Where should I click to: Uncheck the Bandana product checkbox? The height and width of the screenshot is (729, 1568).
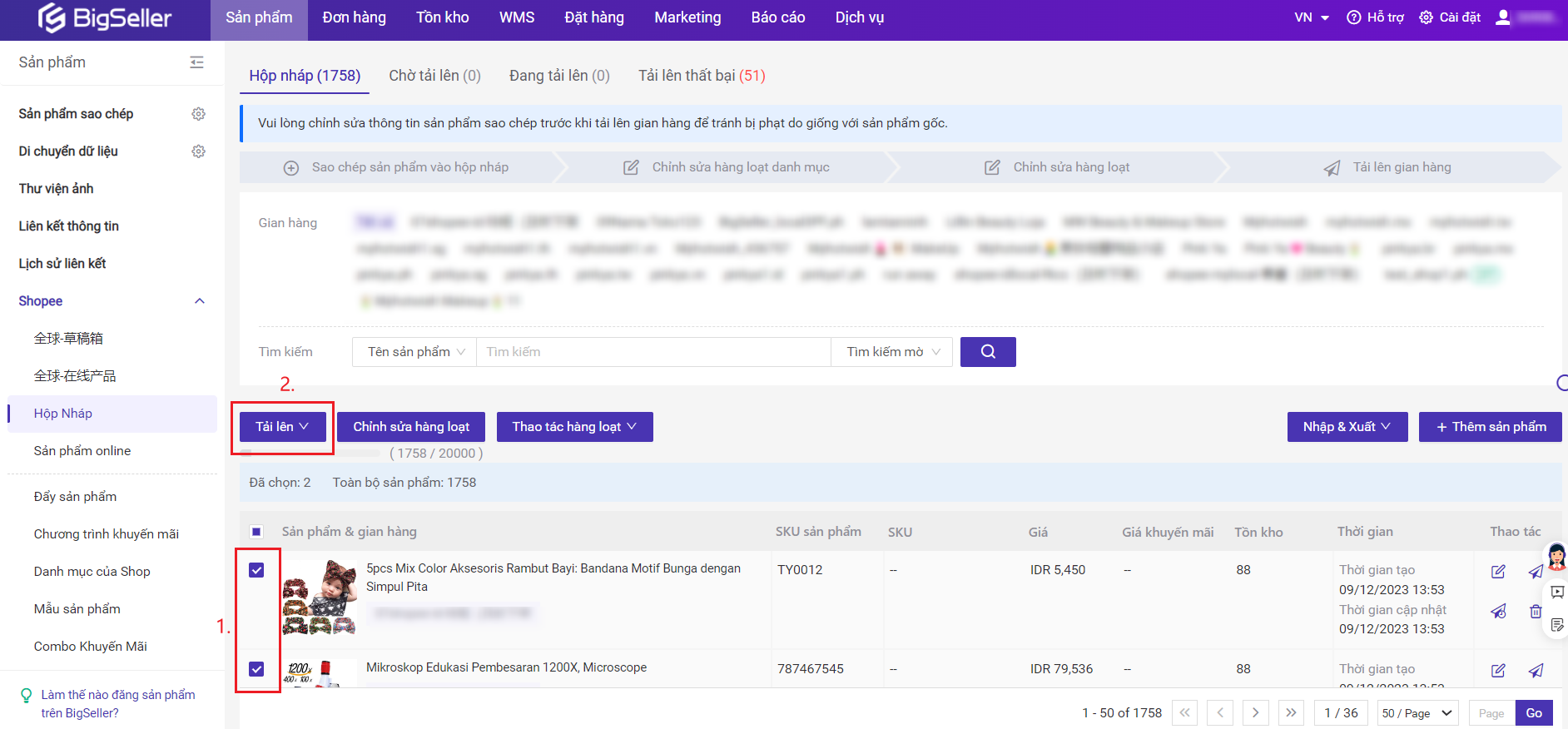point(256,570)
